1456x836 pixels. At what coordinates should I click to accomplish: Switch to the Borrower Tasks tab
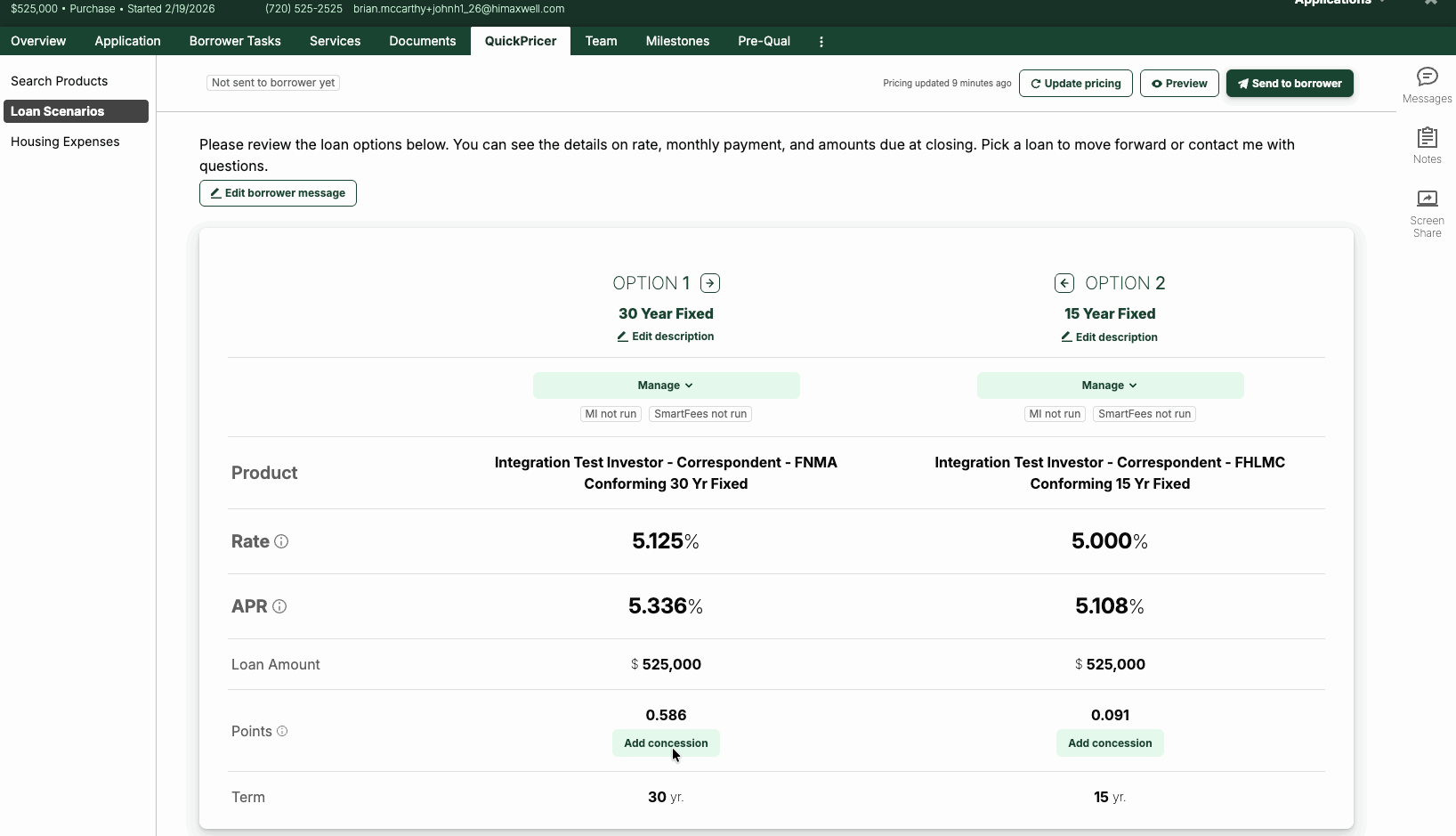(235, 41)
